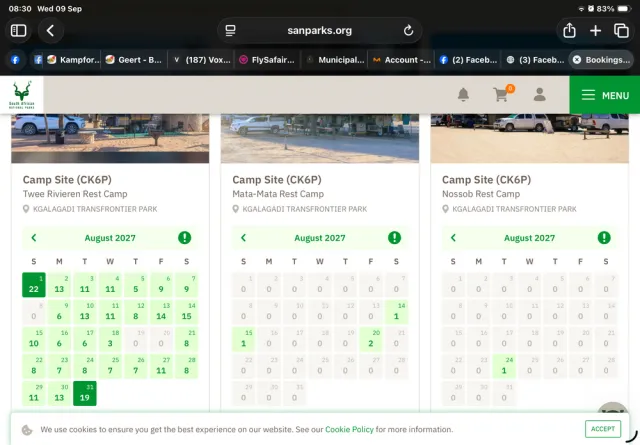Viewport: 640px width, 445px height.
Task: Click the Twee Rivieren calendar info alert icon
Action: click(184, 238)
